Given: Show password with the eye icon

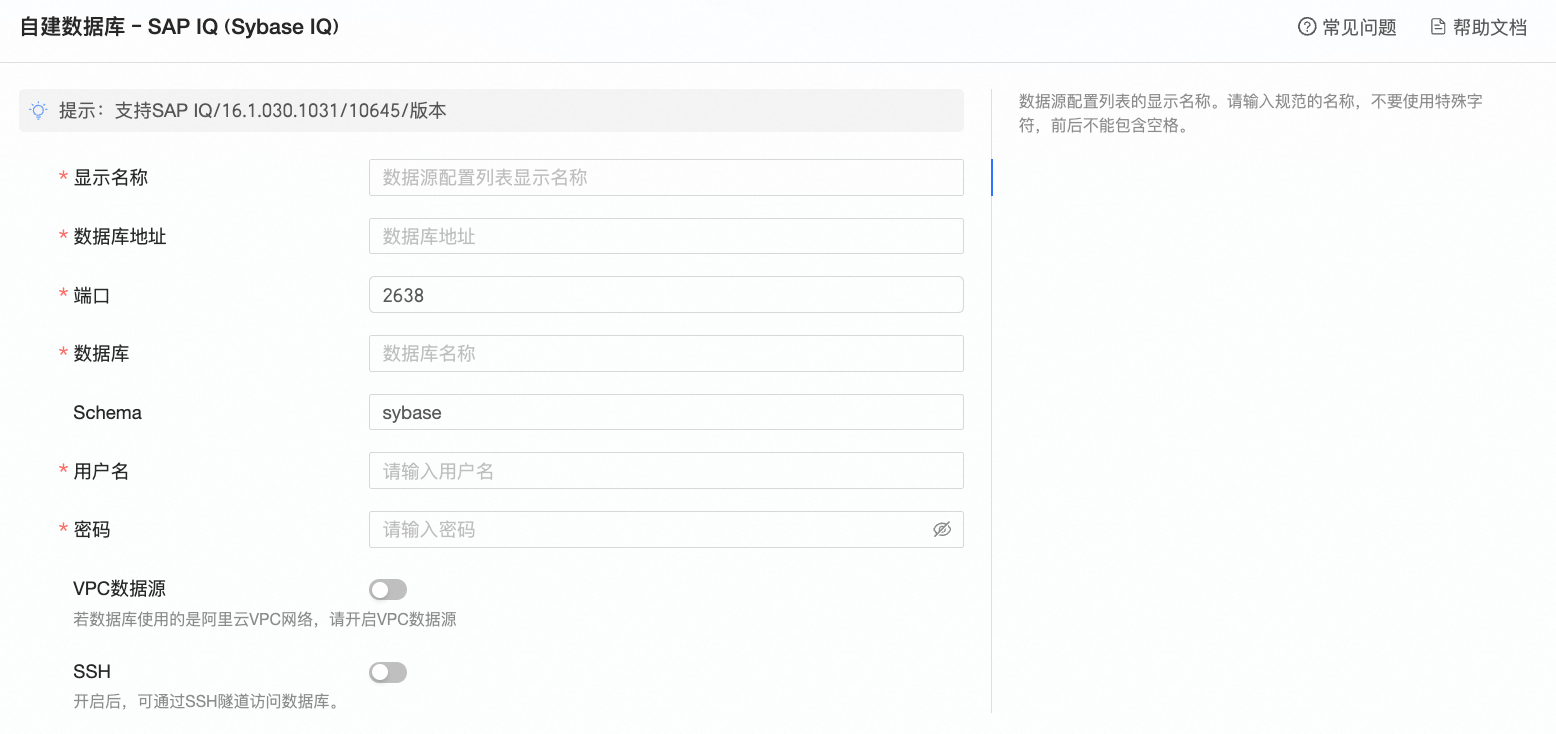Looking at the screenshot, I should click(942, 530).
